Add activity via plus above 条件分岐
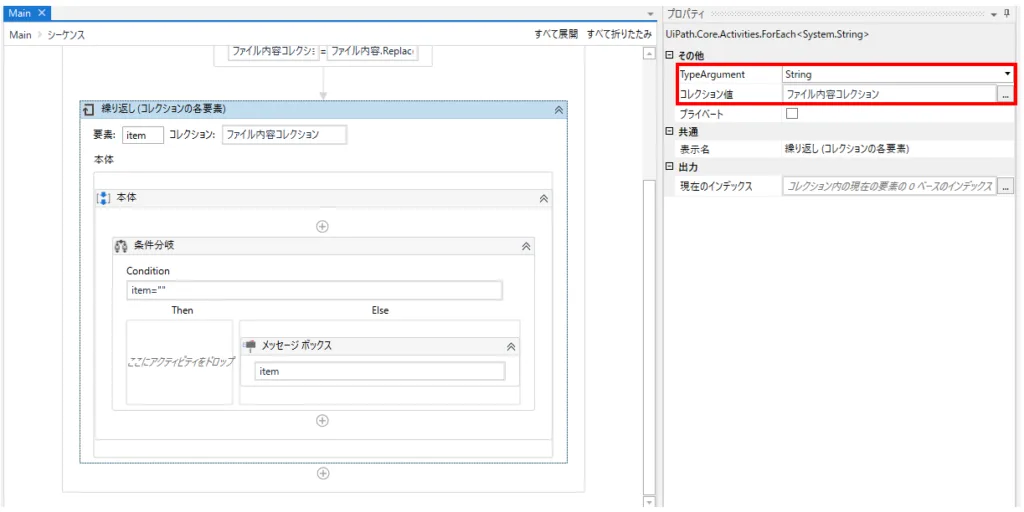This screenshot has width=1024, height=512. (322, 227)
